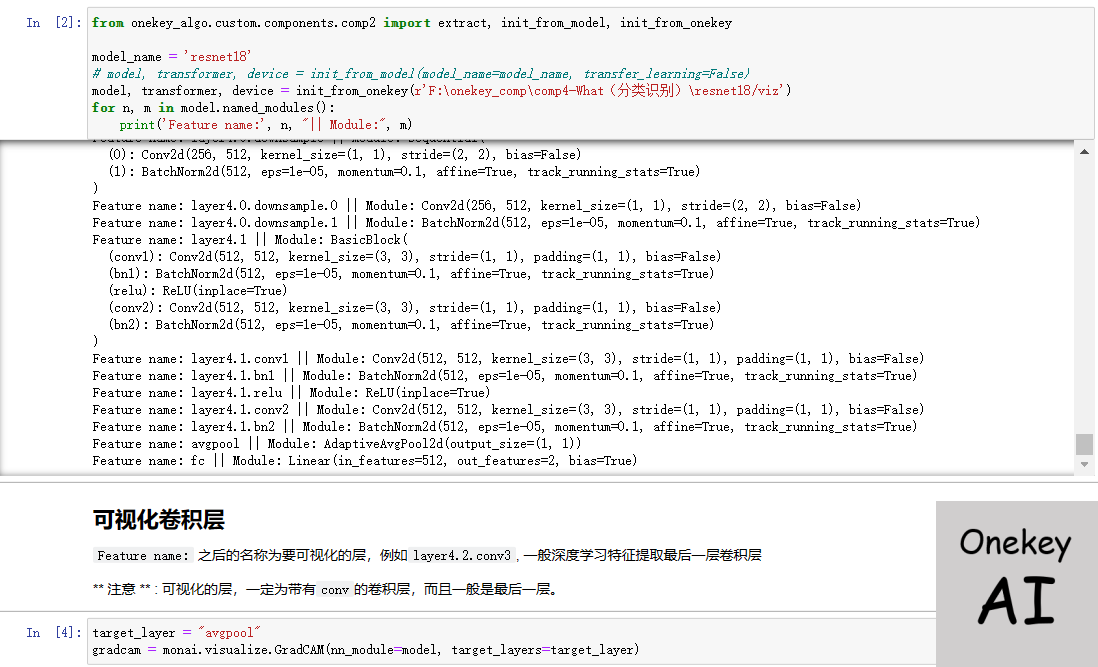Click the inline code layer4.2.conv3
Screen dimensions: 1098x667
coord(462,556)
